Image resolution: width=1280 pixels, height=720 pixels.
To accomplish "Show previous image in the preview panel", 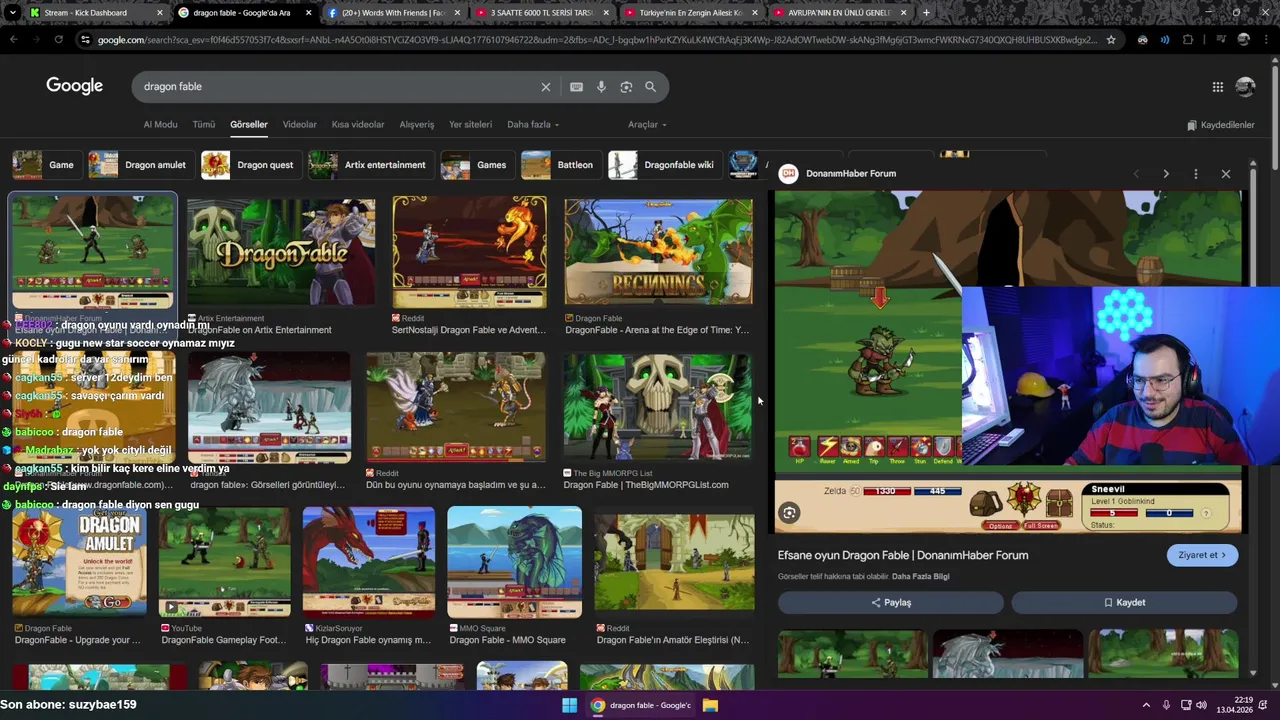I will pos(1136,174).
